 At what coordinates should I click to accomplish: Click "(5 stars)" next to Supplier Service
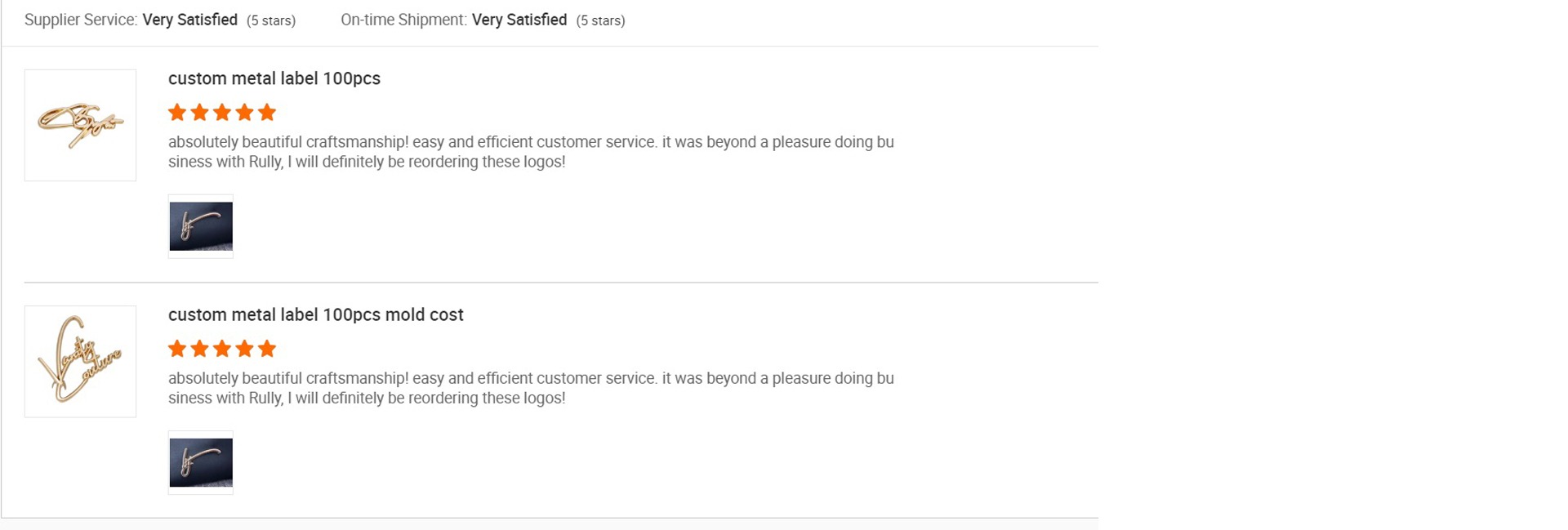pos(271,20)
